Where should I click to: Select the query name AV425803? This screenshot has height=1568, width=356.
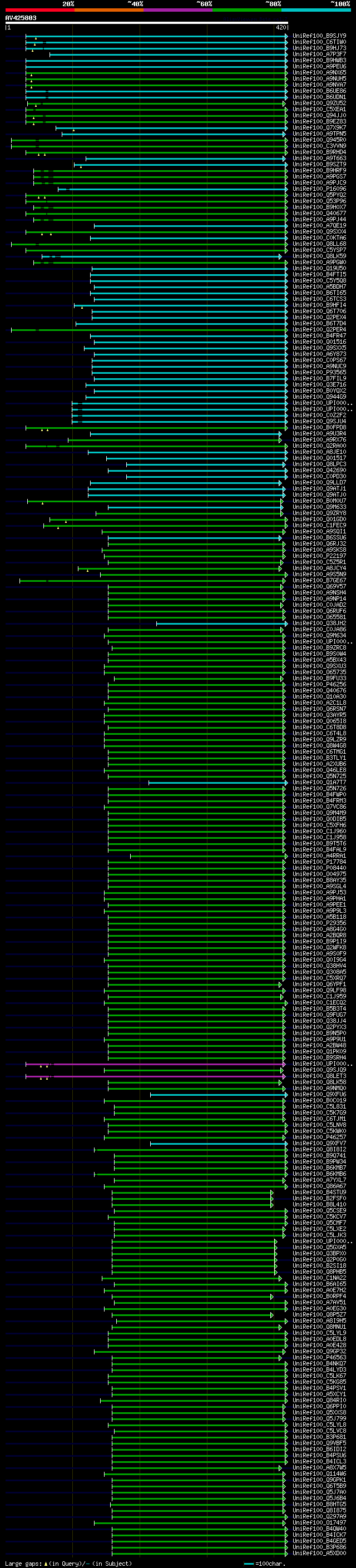coord(21,18)
